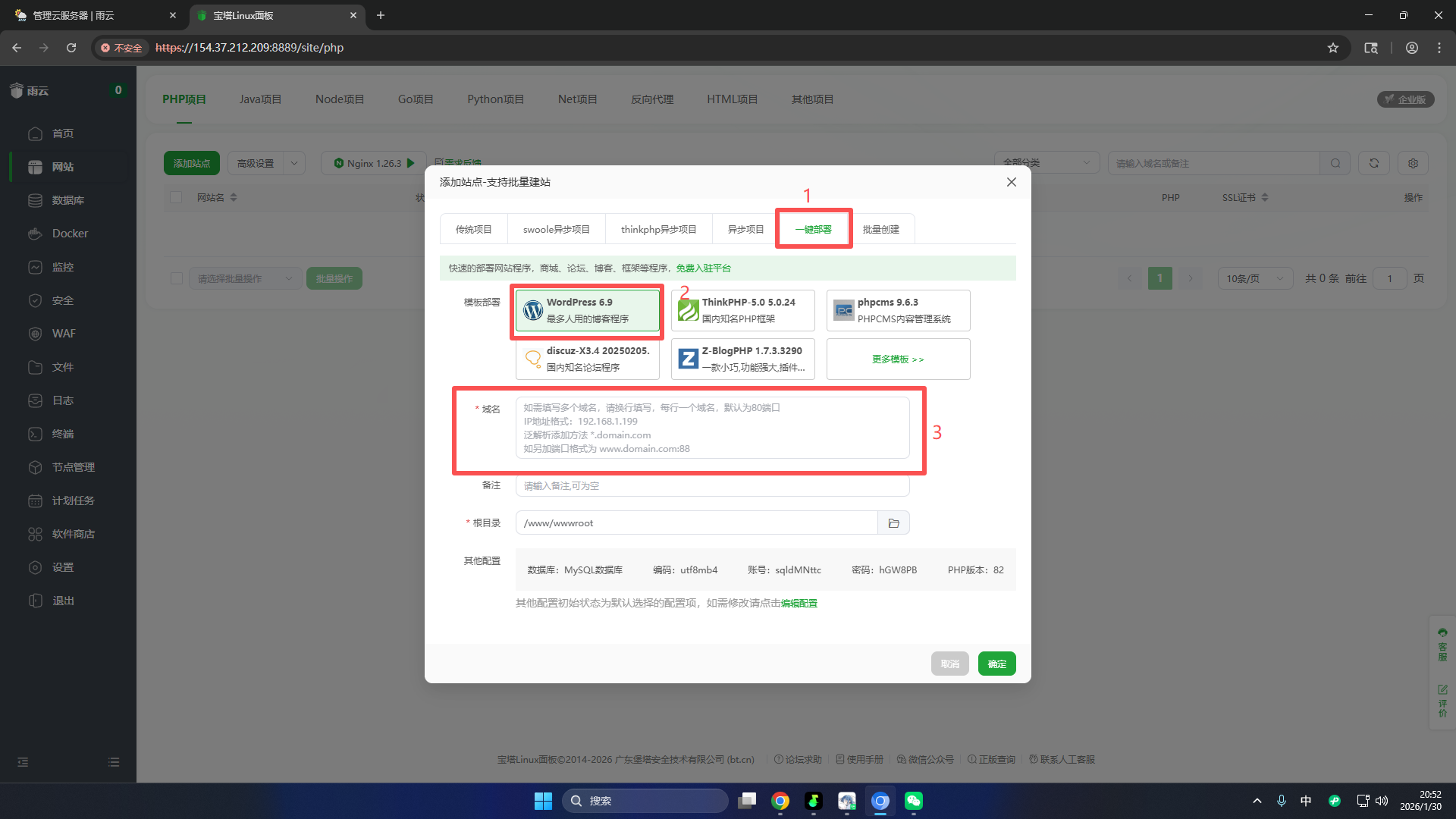Viewport: 1456px width, 819px height.
Task: Open WeChat from the Windows taskbar
Action: [x=913, y=801]
